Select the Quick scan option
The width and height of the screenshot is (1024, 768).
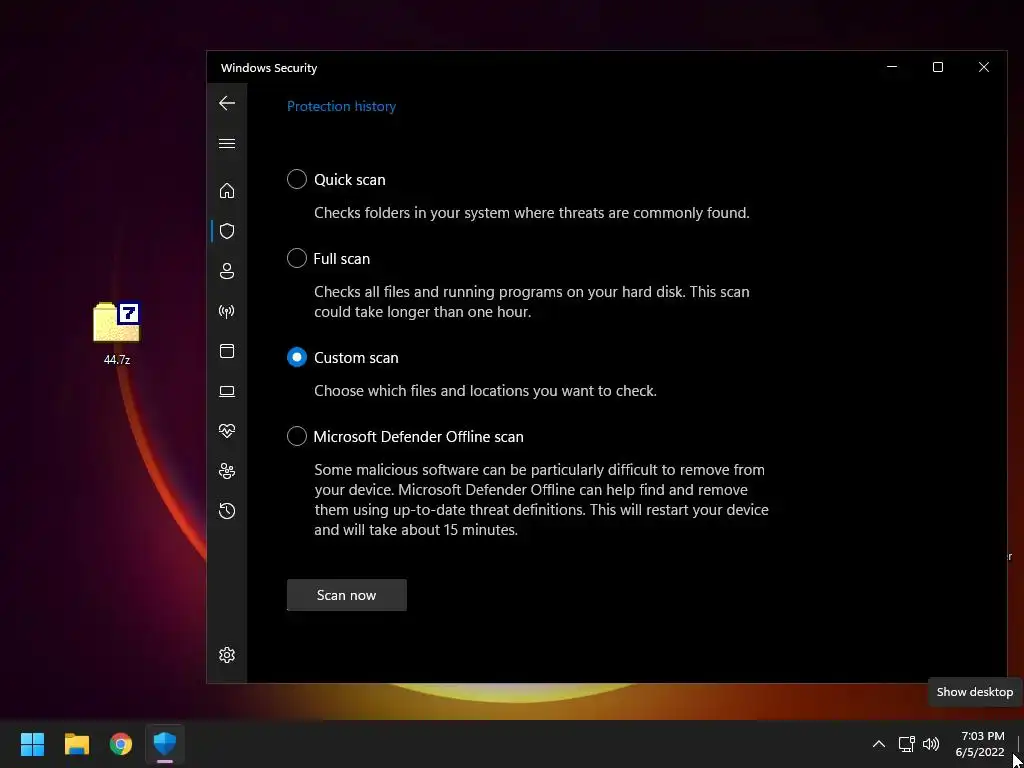pos(336,180)
